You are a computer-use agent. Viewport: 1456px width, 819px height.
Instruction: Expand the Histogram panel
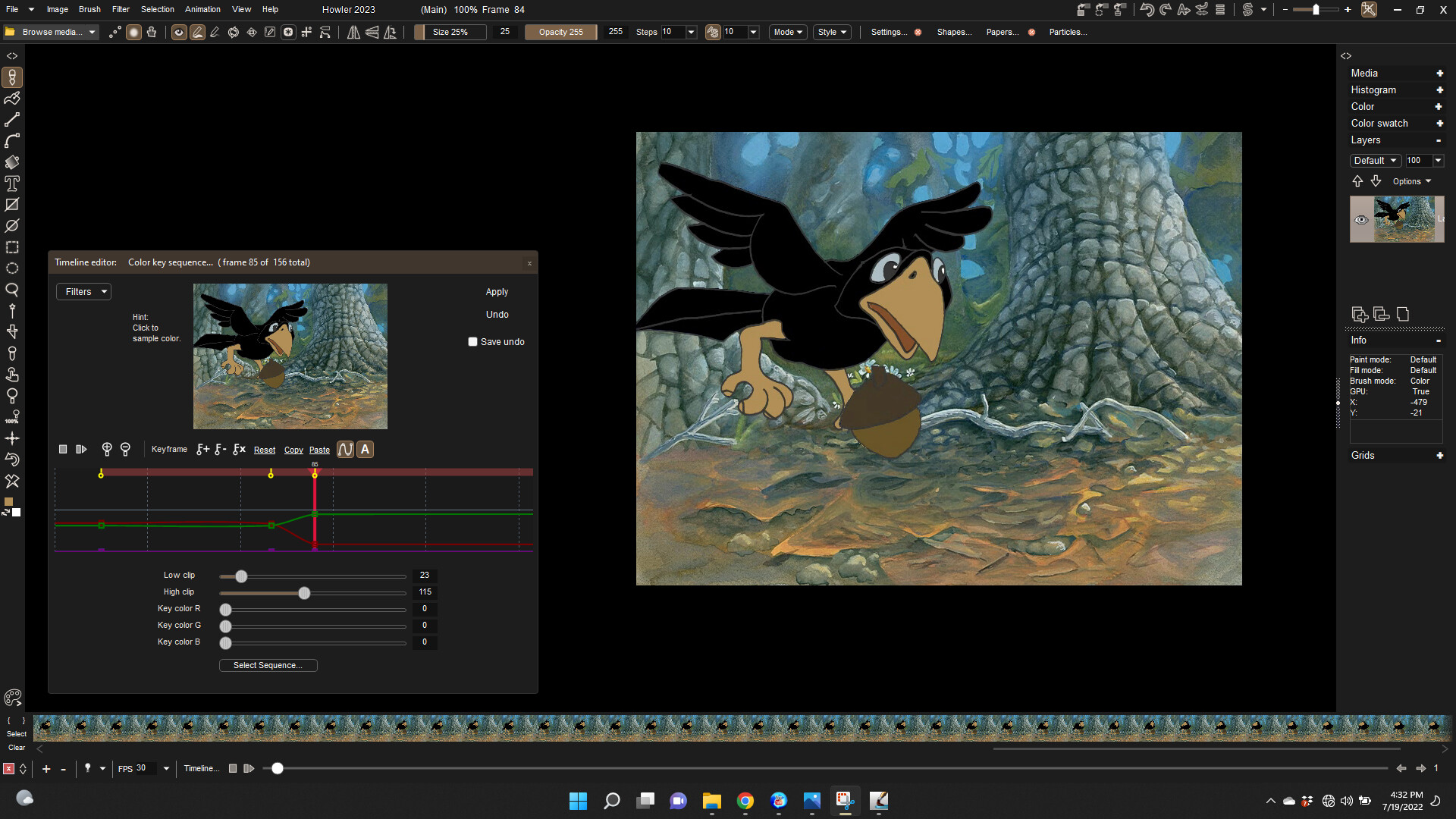pos(1440,89)
